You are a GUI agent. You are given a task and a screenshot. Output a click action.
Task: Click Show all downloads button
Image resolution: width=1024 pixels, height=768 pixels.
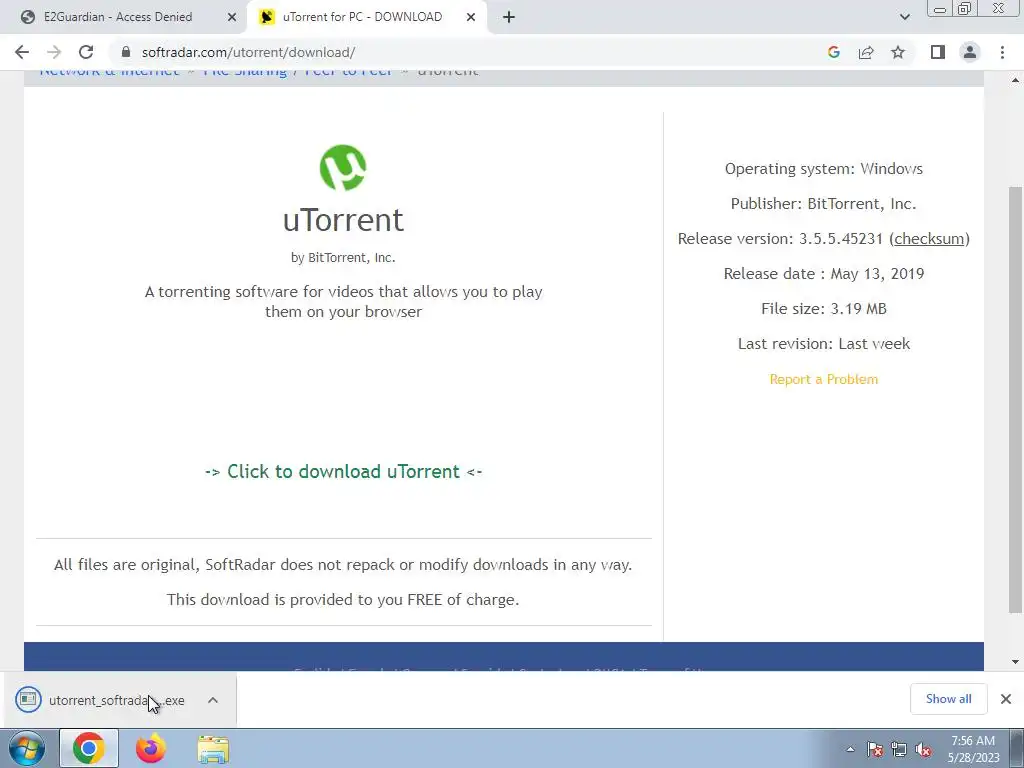[948, 699]
